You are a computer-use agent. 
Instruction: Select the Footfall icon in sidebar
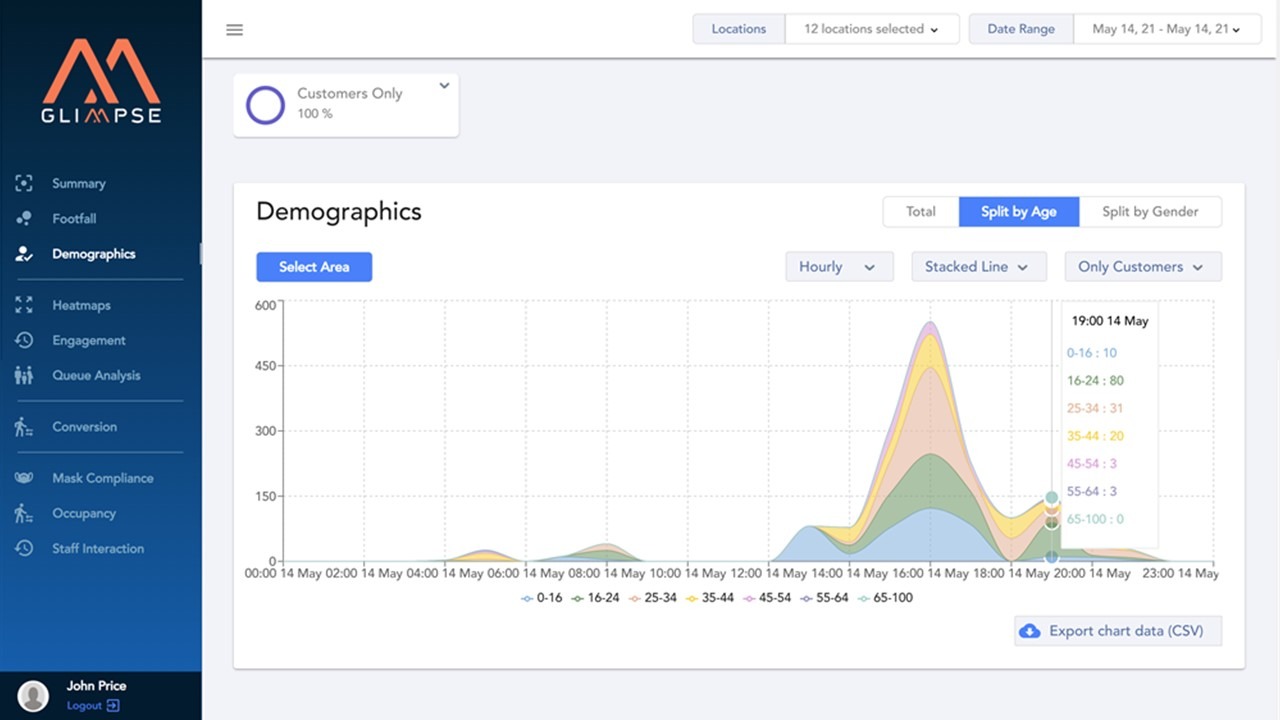coord(24,218)
